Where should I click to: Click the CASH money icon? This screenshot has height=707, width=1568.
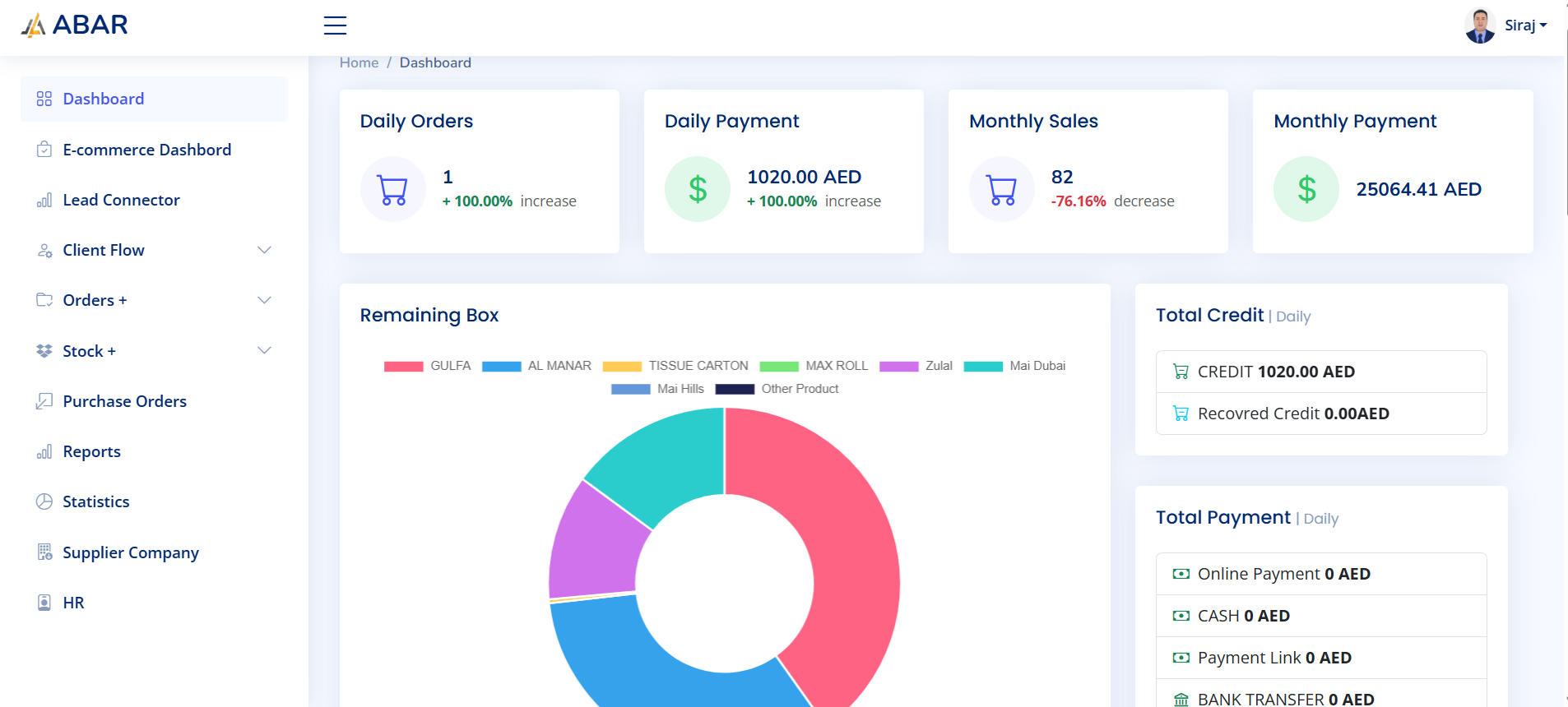point(1181,616)
